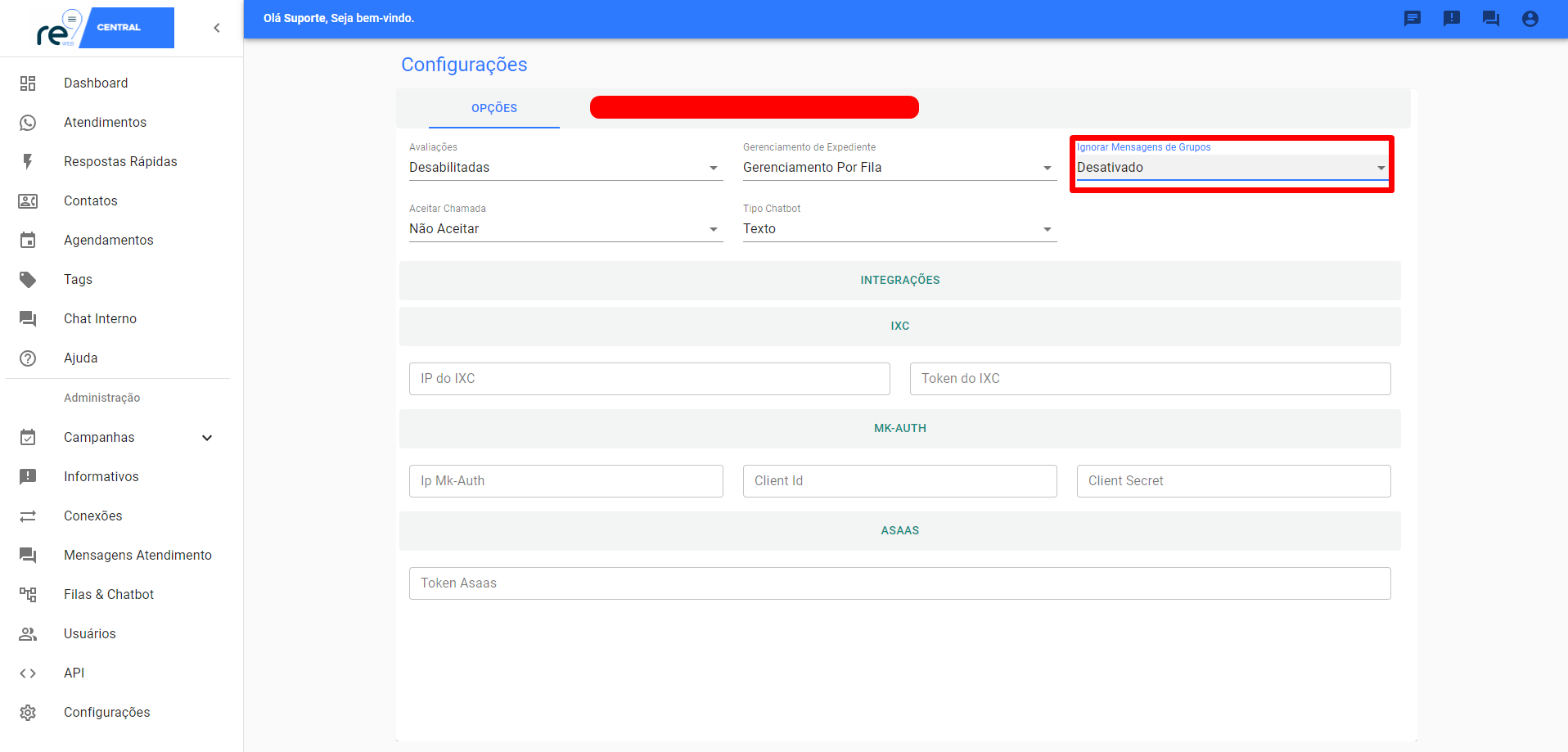Image resolution: width=1568 pixels, height=752 pixels.
Task: Focus the Client Id field
Action: click(x=900, y=481)
